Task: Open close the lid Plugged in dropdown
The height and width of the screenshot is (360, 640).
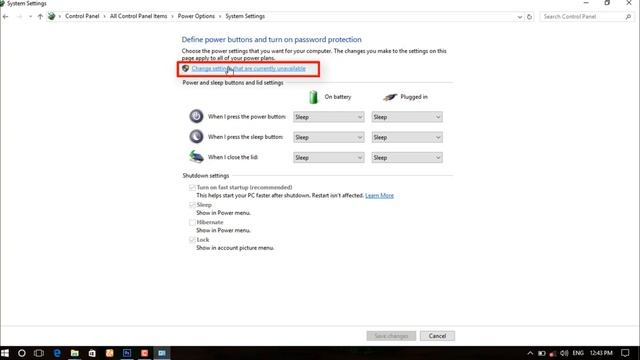Action: [407, 158]
